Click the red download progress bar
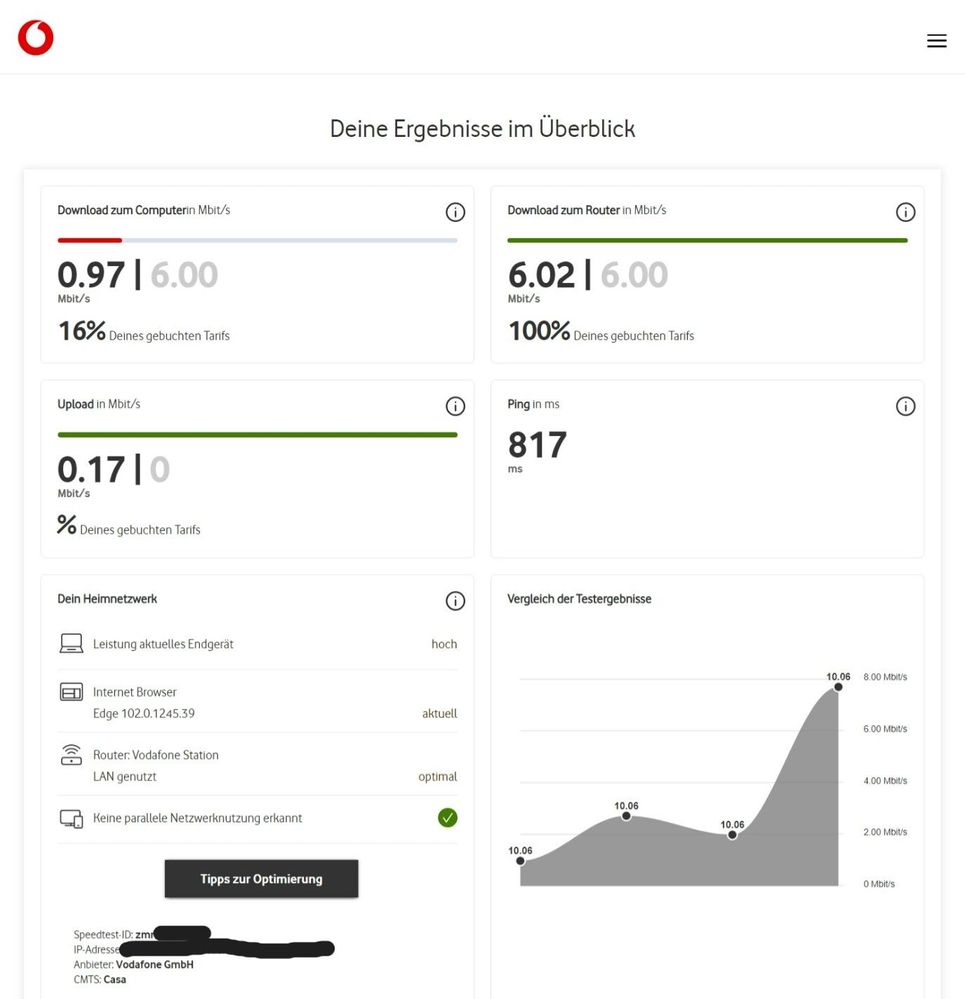The width and height of the screenshot is (965, 999). [x=89, y=240]
